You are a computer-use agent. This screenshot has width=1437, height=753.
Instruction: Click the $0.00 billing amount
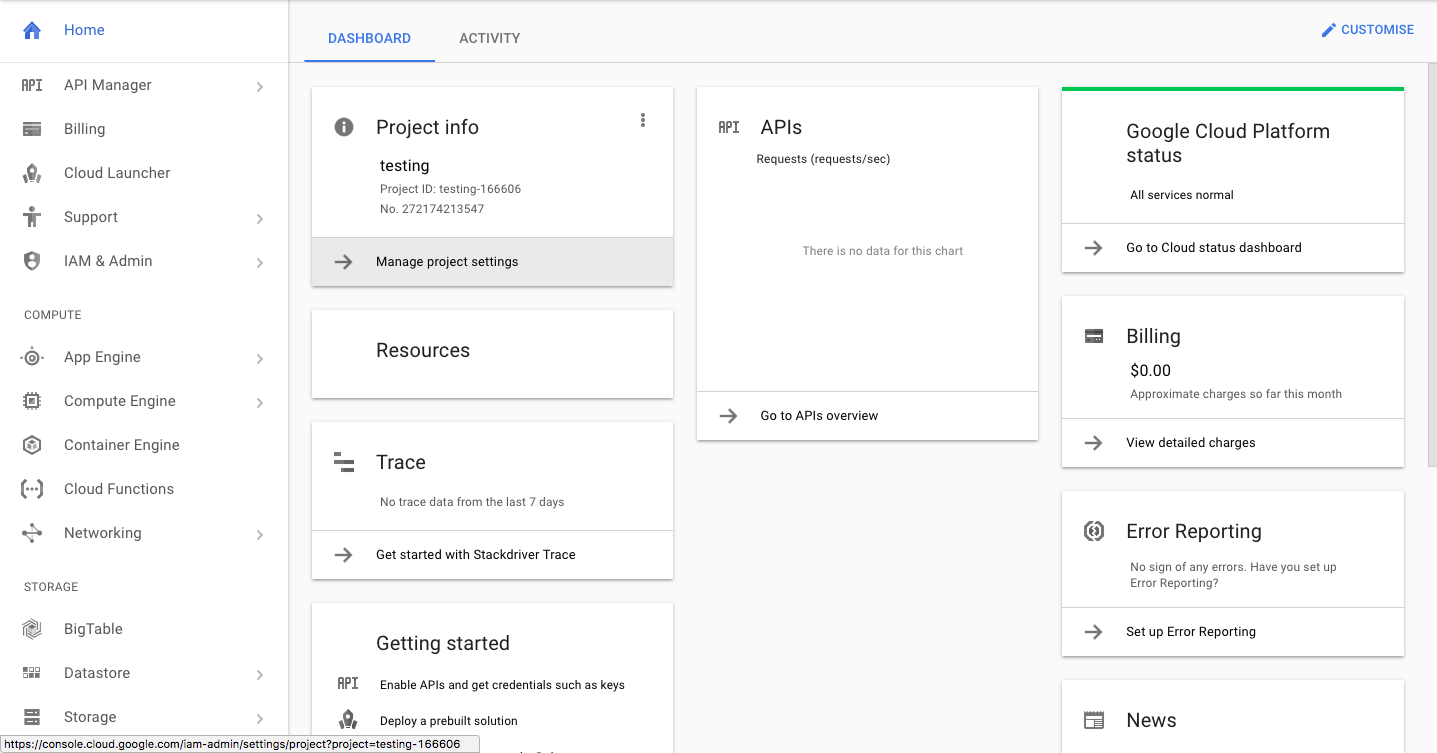click(1150, 371)
